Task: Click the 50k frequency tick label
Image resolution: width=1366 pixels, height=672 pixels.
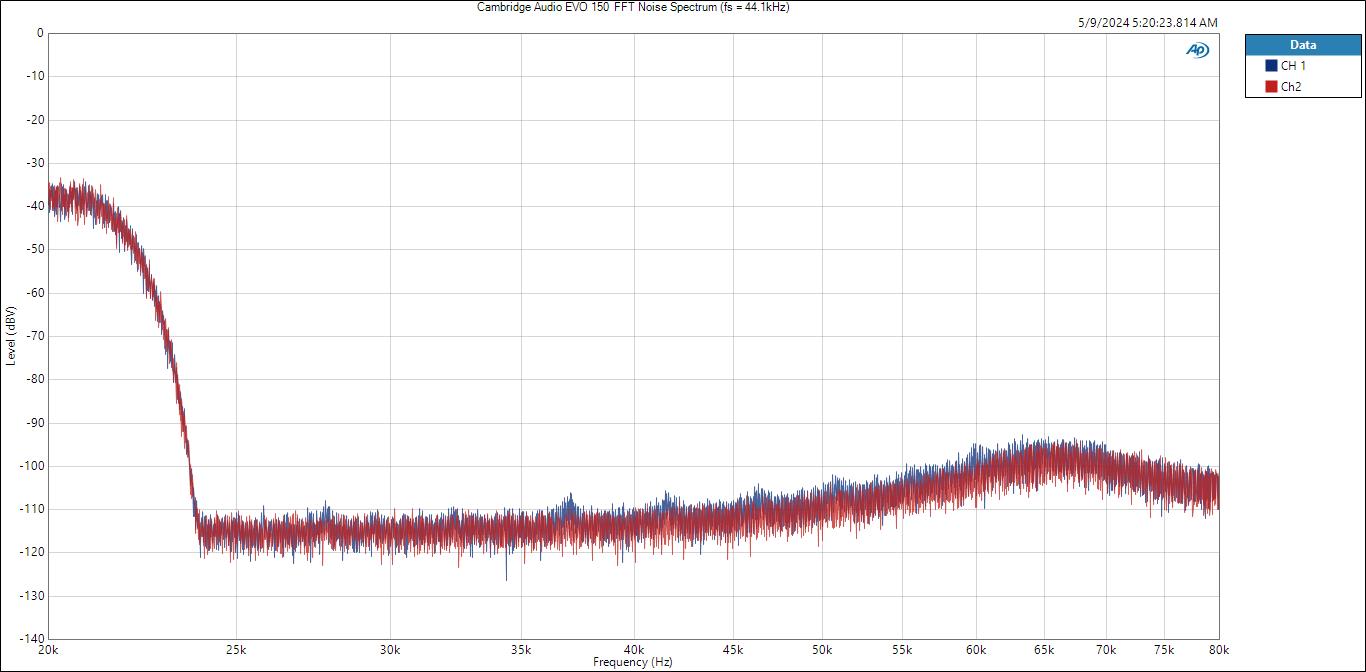Action: 822,649
